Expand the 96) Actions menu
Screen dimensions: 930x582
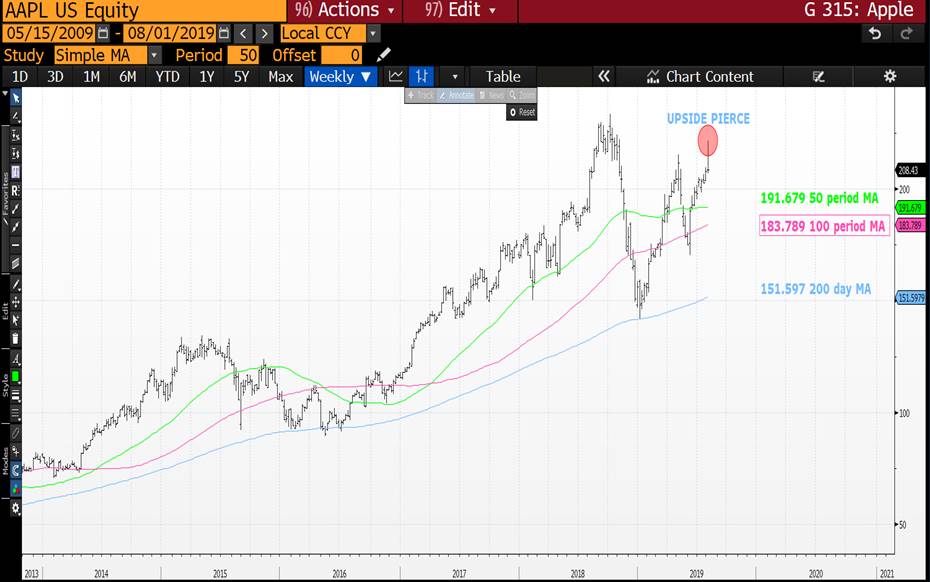pos(345,10)
